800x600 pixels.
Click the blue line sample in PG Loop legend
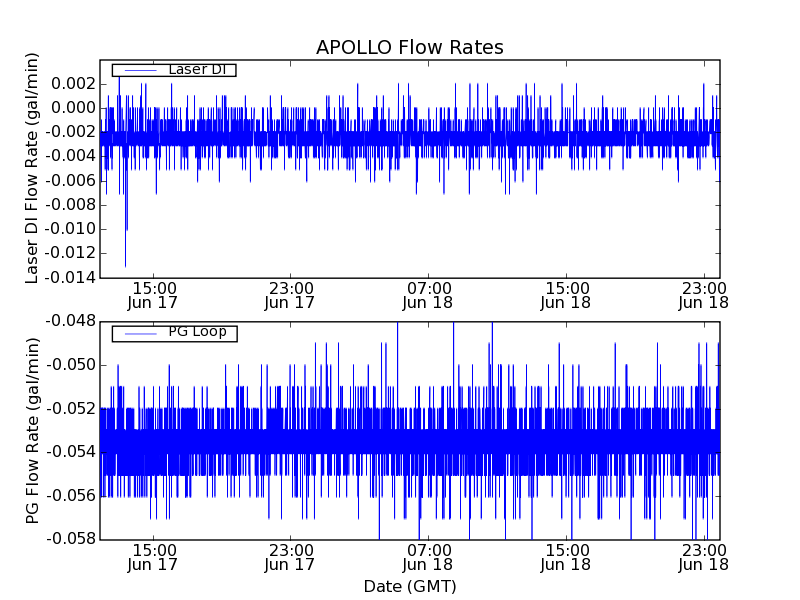[141, 334]
